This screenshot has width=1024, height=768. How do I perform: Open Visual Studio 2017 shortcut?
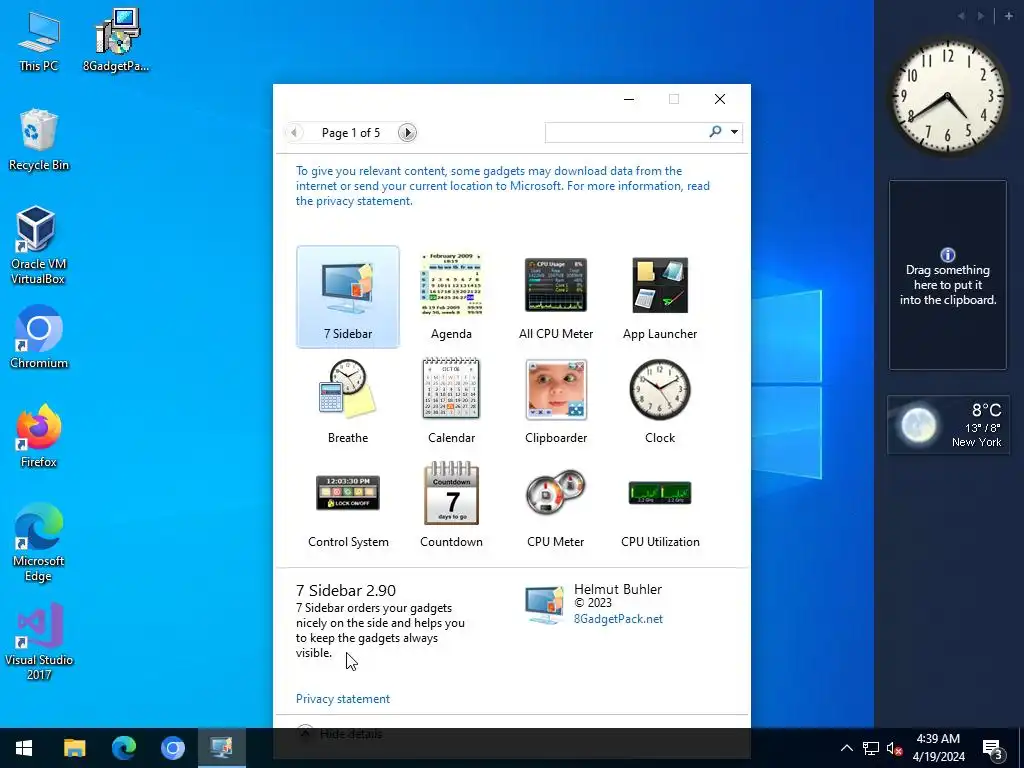tap(39, 642)
